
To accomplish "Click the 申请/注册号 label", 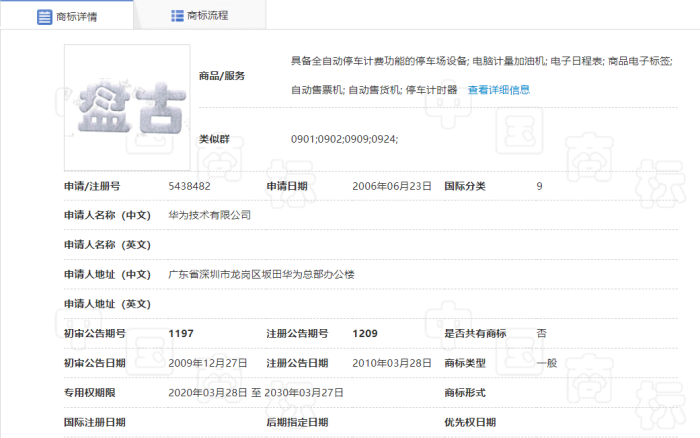I will tap(92, 186).
